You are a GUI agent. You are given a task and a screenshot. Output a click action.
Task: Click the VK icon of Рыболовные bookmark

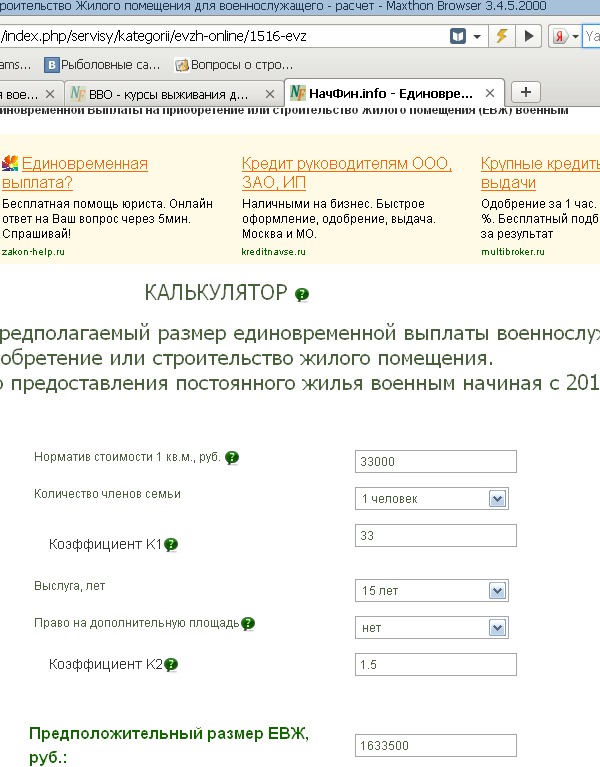coord(51,65)
